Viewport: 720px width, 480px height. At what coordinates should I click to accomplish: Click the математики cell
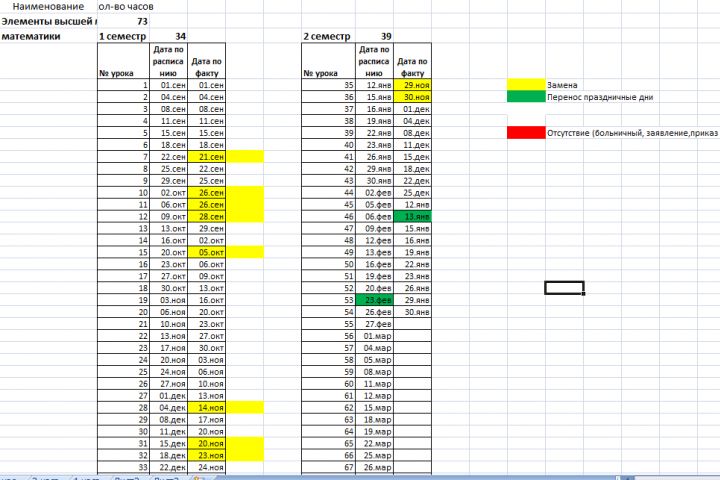point(49,36)
